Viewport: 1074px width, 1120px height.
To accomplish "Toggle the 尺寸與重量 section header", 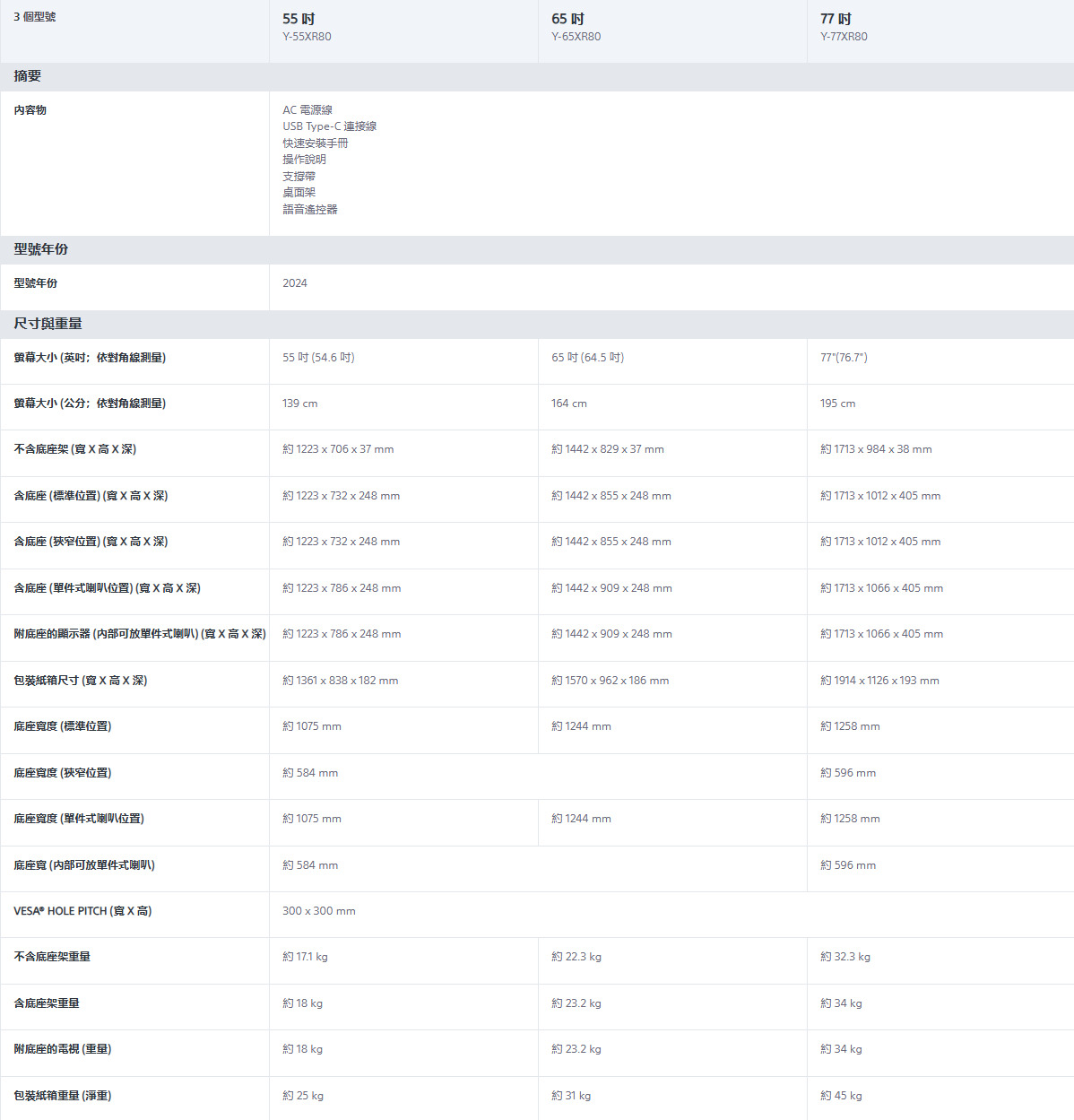I will coord(48,324).
